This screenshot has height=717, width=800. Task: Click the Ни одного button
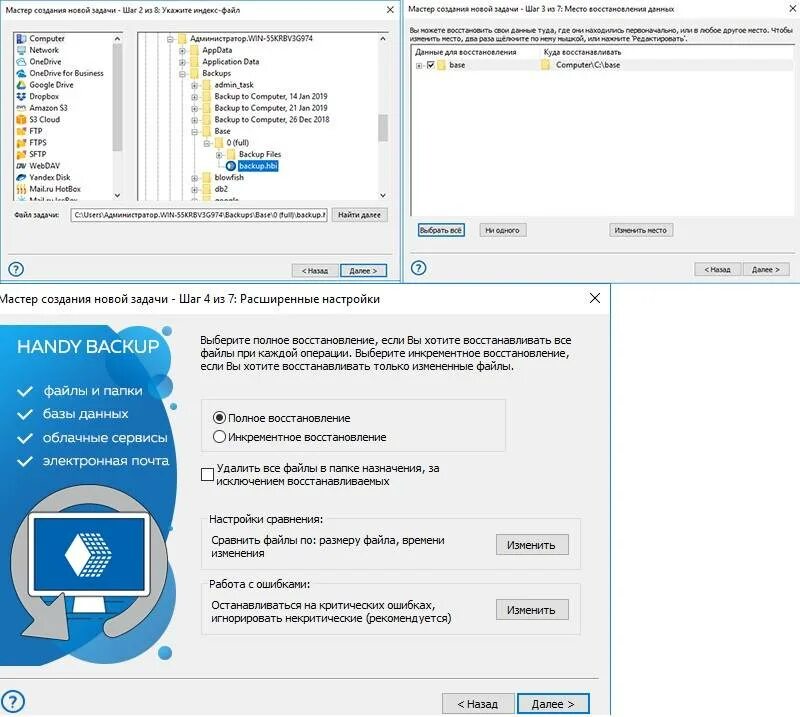click(x=503, y=230)
